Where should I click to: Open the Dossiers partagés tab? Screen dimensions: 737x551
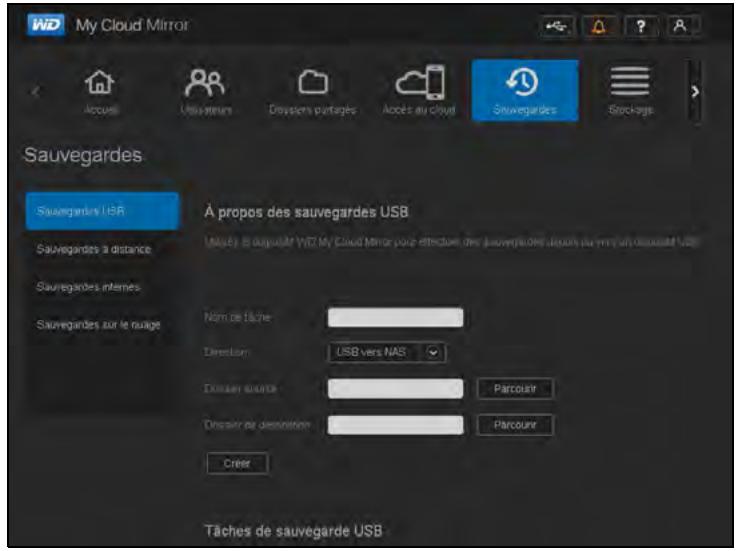(312, 91)
